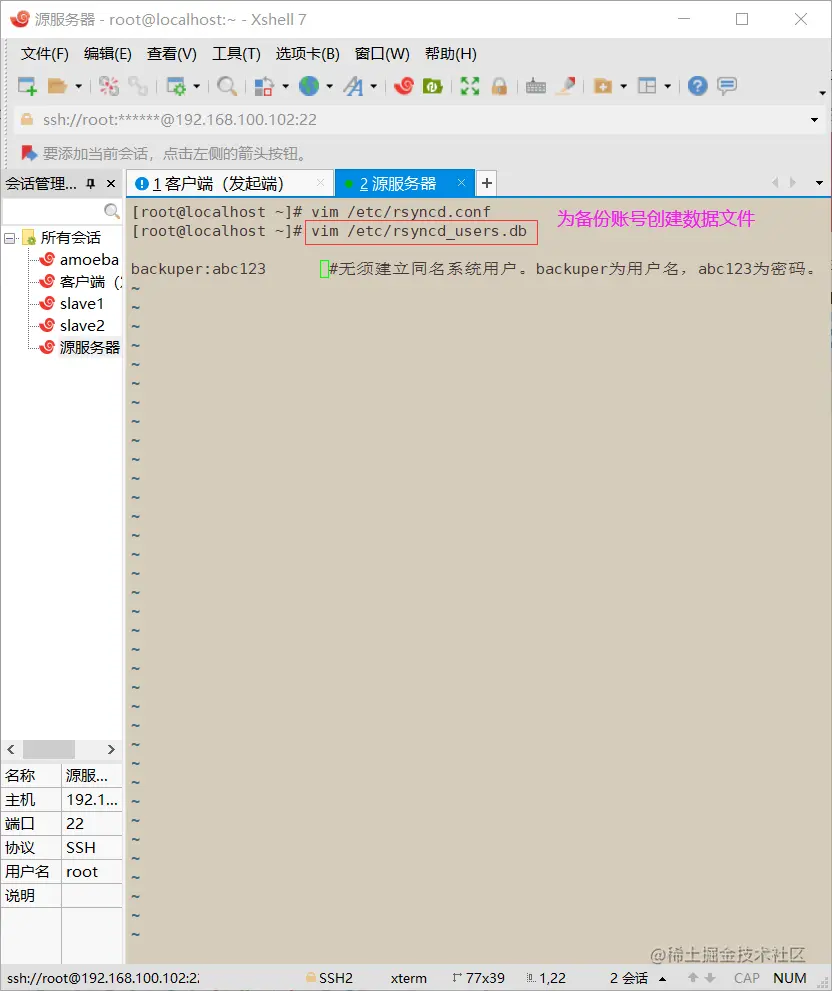
Task: Open the 选项卡(B) menu
Action: (x=307, y=54)
